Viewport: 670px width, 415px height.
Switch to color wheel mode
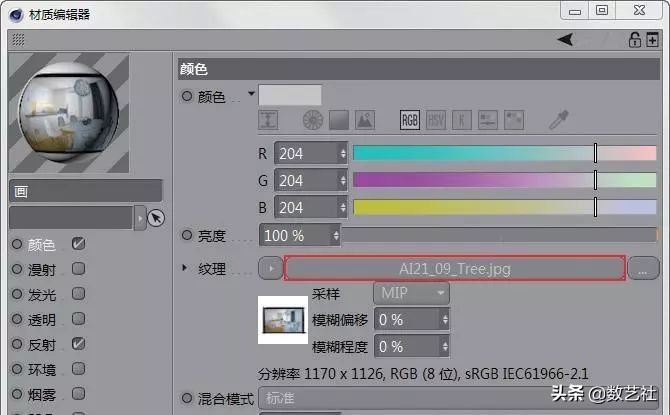point(313,120)
